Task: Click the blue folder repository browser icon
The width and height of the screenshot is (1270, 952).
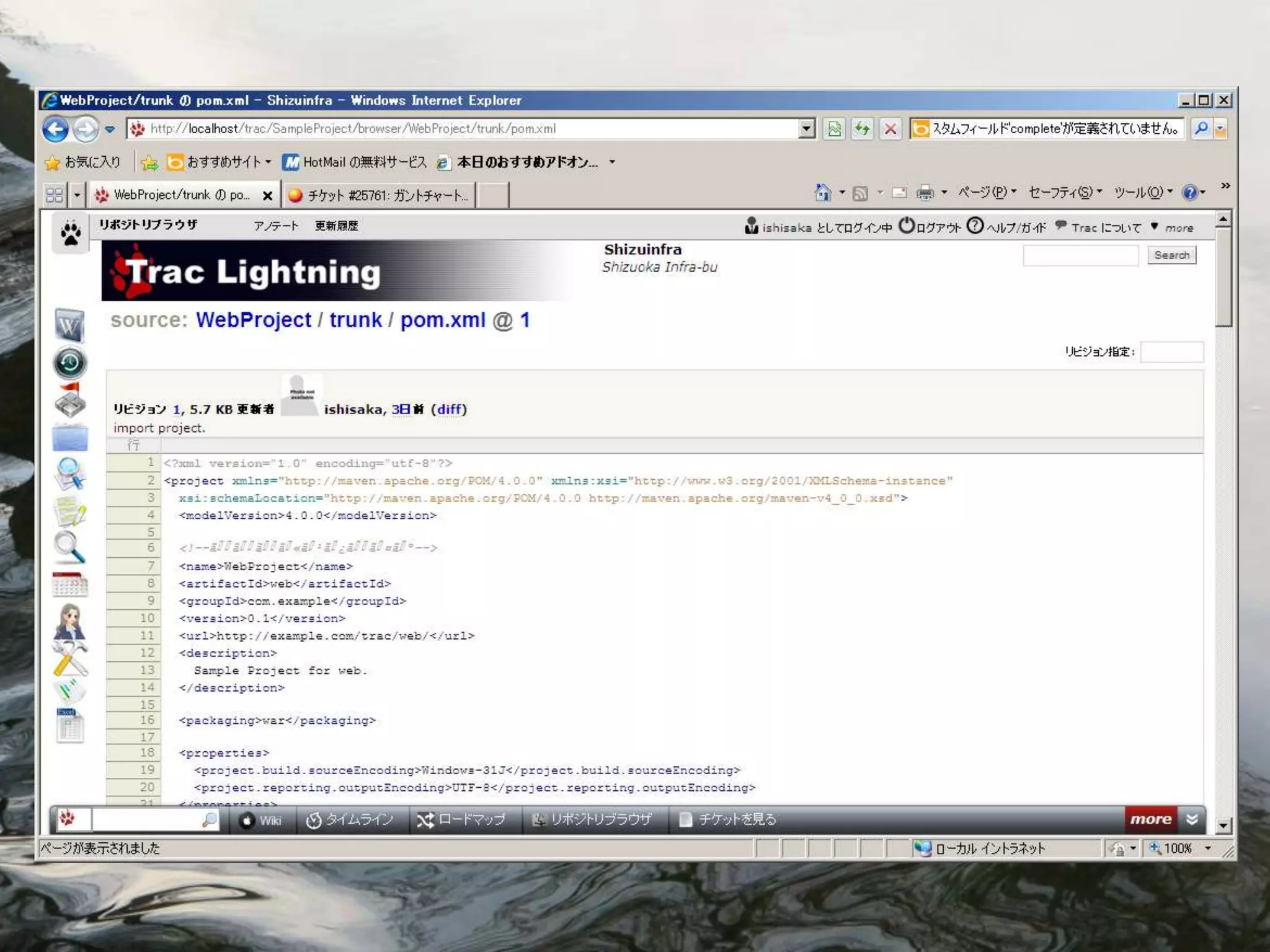Action: 69,438
